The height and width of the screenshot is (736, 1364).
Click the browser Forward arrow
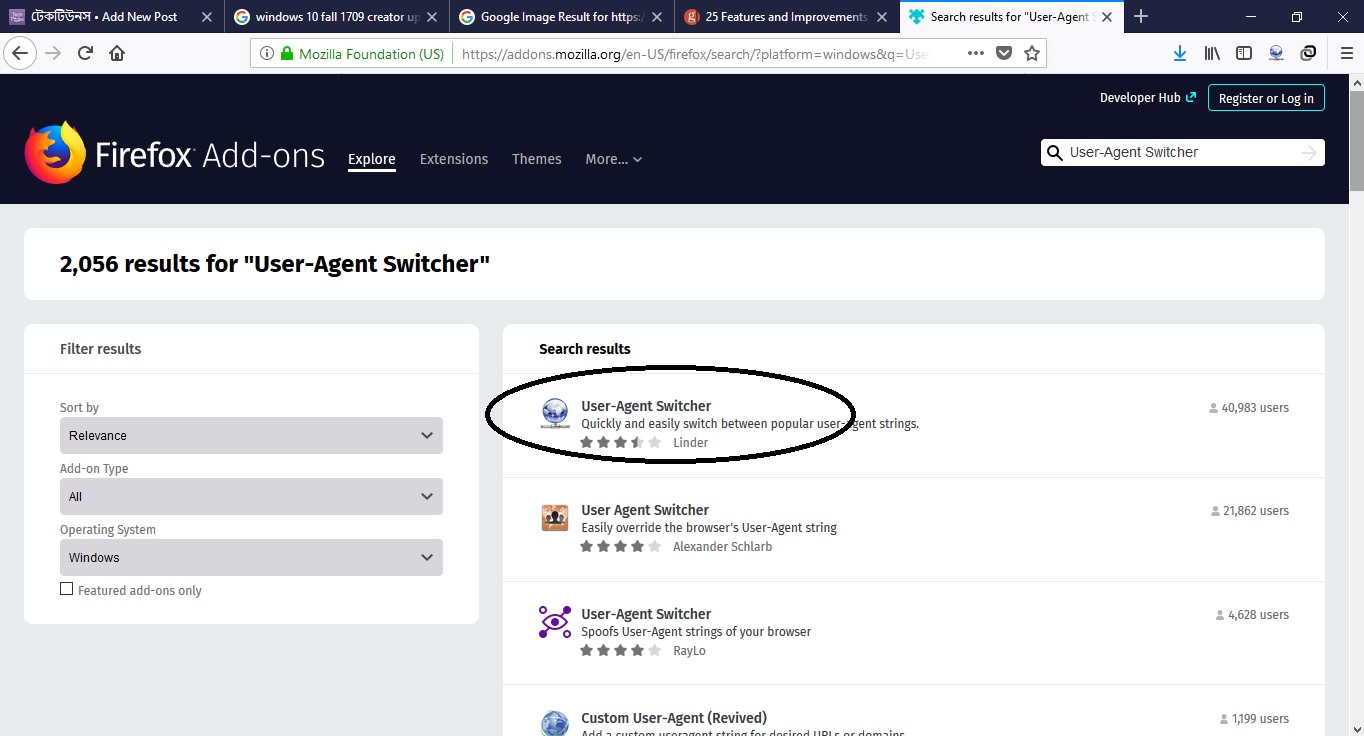53,54
